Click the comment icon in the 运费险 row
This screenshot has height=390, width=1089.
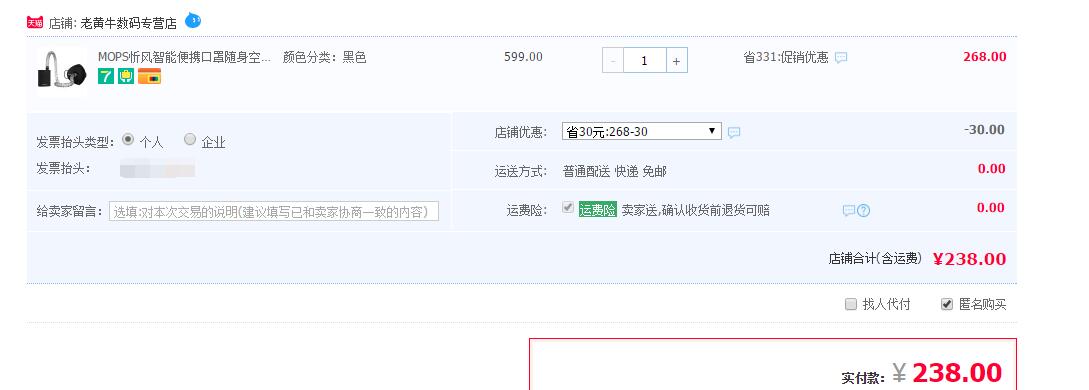(x=849, y=210)
